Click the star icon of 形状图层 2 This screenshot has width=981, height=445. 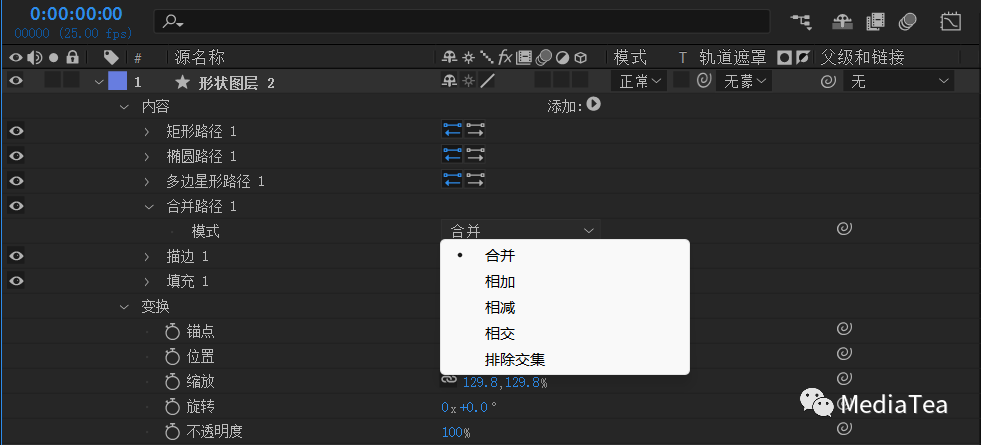tap(181, 82)
